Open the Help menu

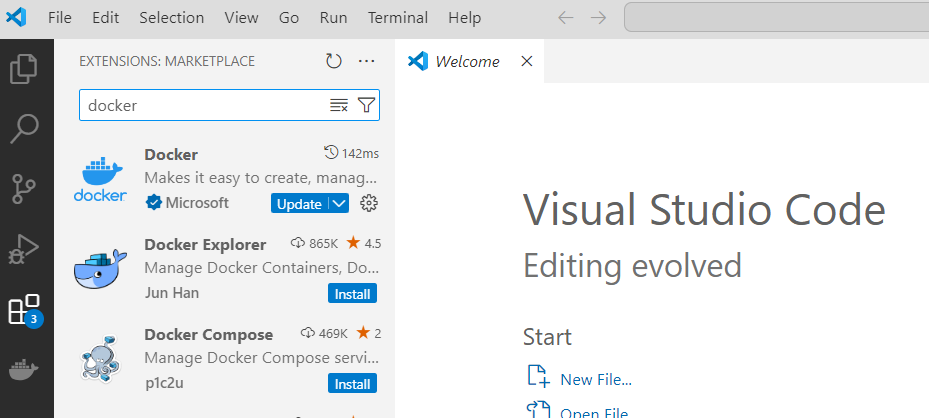(x=464, y=18)
